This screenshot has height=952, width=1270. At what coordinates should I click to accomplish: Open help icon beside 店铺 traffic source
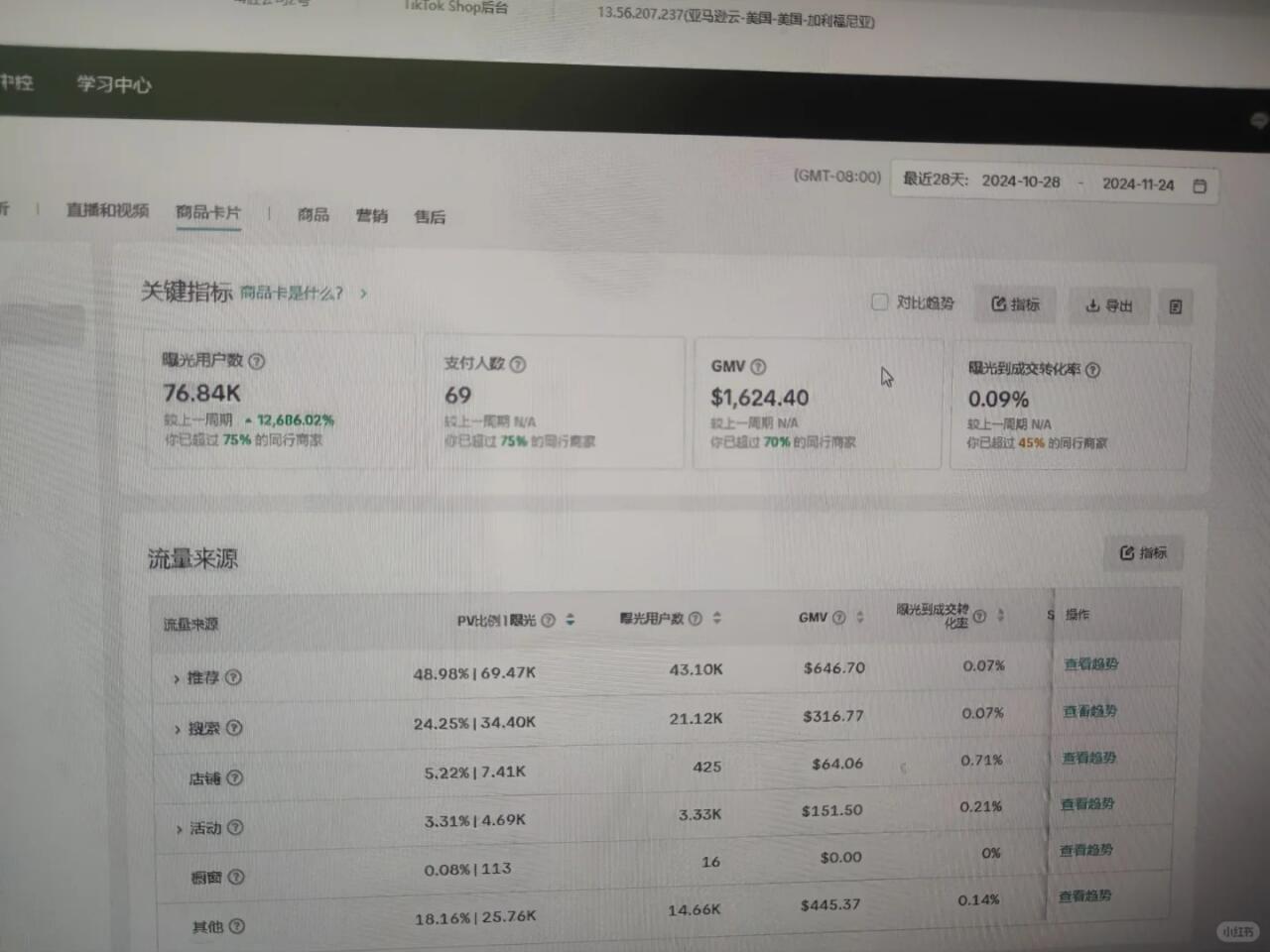point(235,777)
